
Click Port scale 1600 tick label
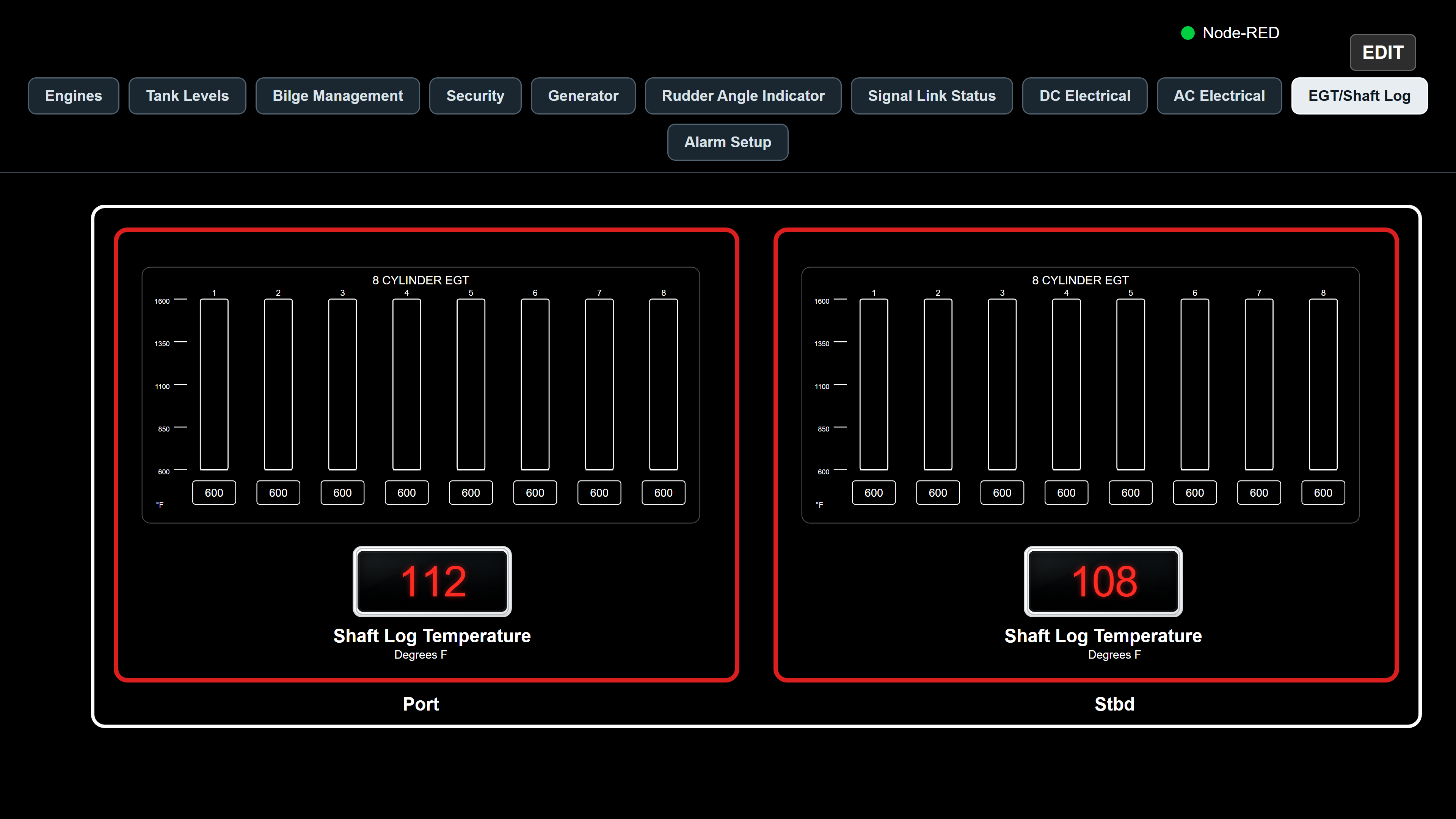click(x=162, y=301)
